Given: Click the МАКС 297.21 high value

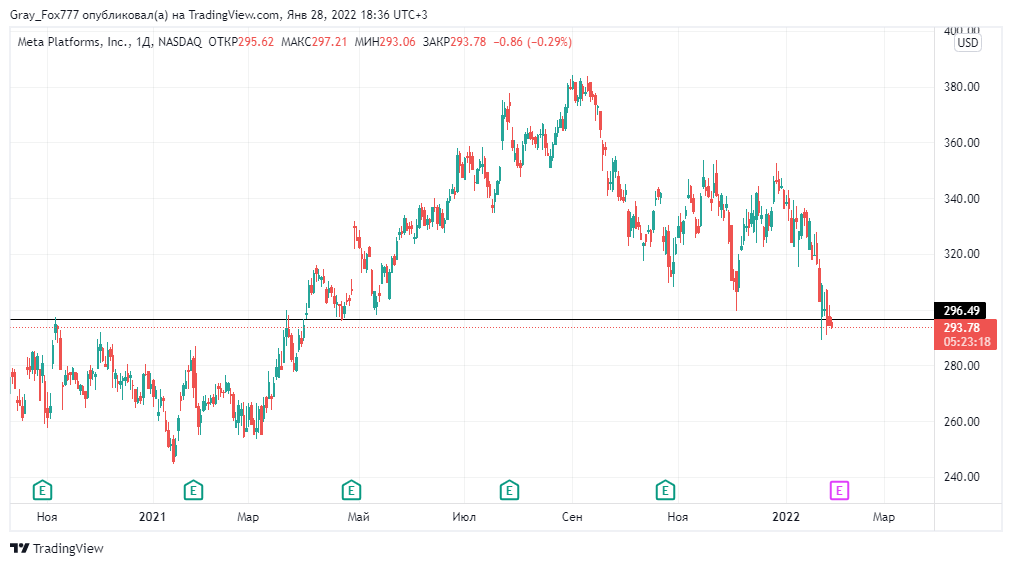Looking at the screenshot, I should coord(314,42).
